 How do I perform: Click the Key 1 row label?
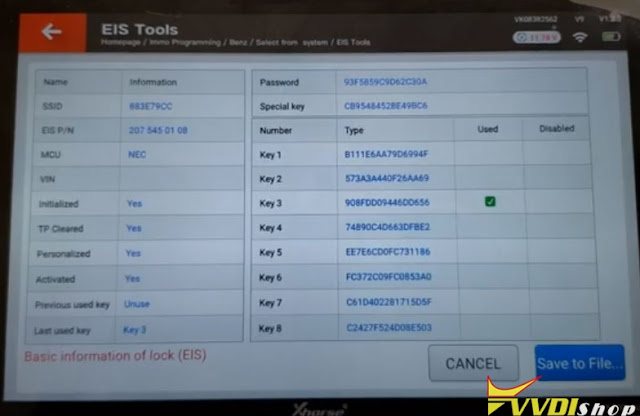click(270, 155)
